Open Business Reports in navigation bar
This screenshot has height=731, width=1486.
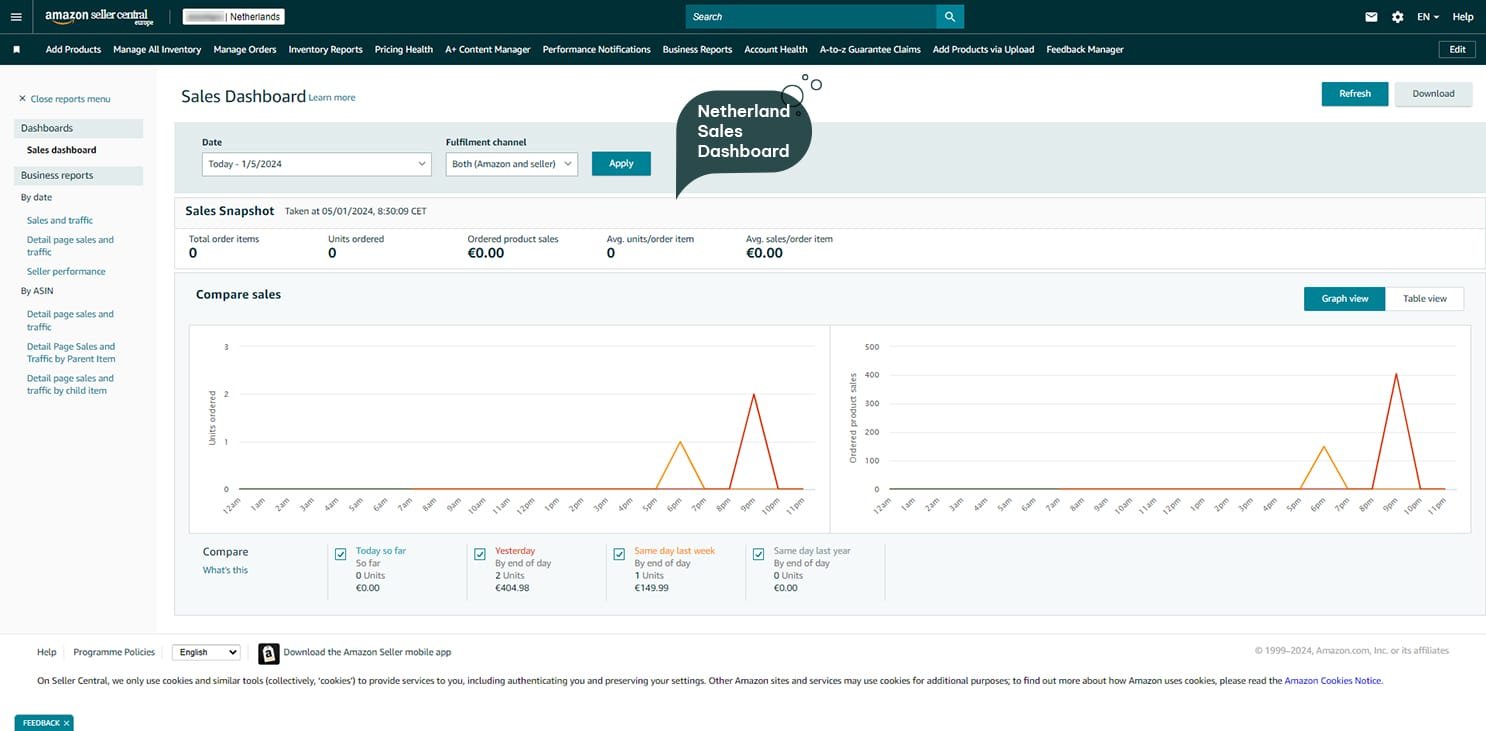point(697,49)
